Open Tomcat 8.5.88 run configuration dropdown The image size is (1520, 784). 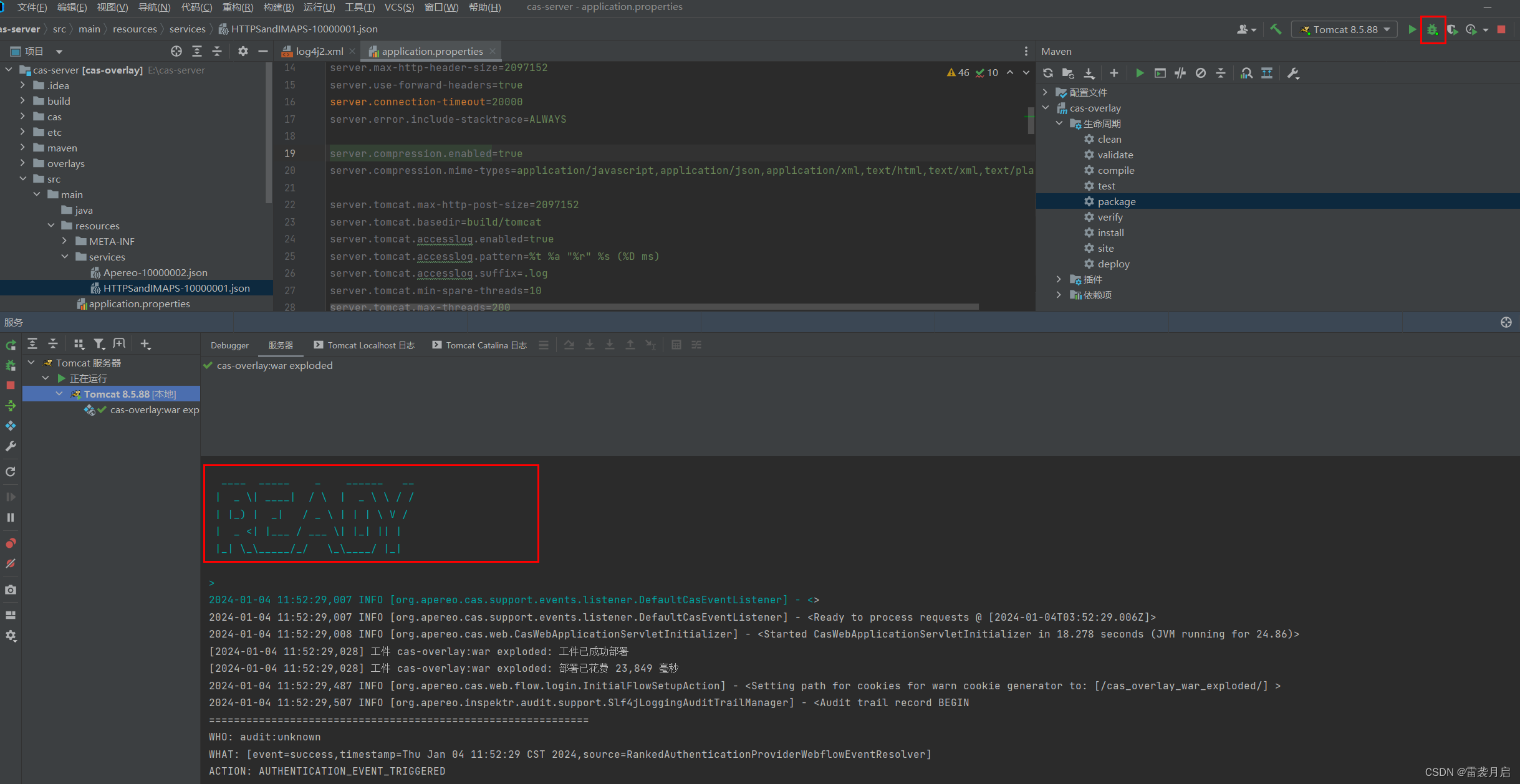click(1345, 29)
